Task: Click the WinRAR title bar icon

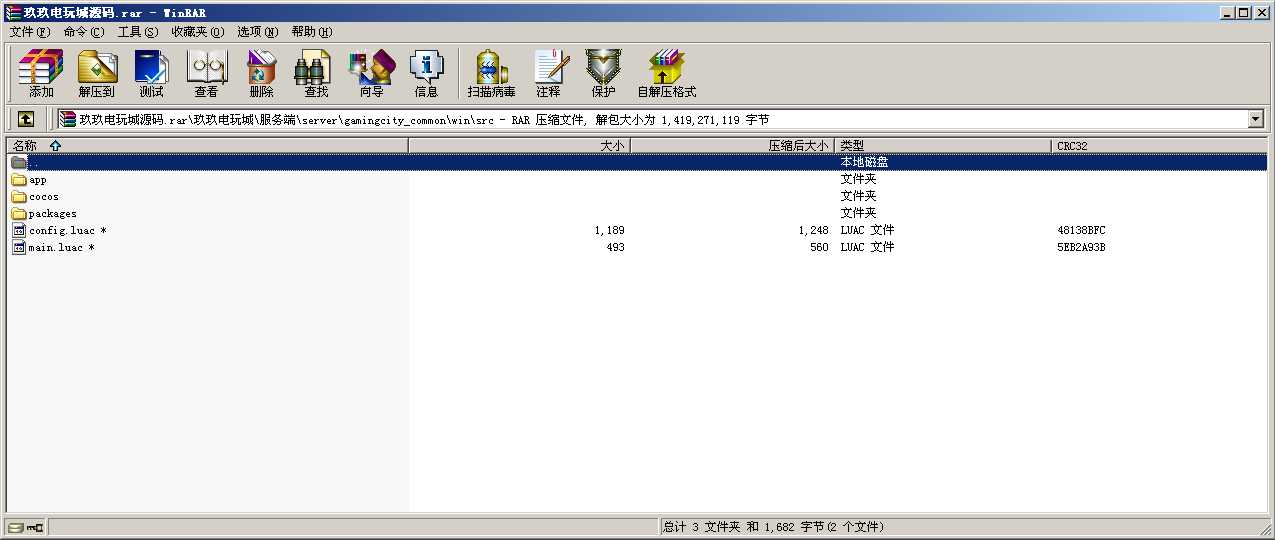Action: click(x=13, y=13)
